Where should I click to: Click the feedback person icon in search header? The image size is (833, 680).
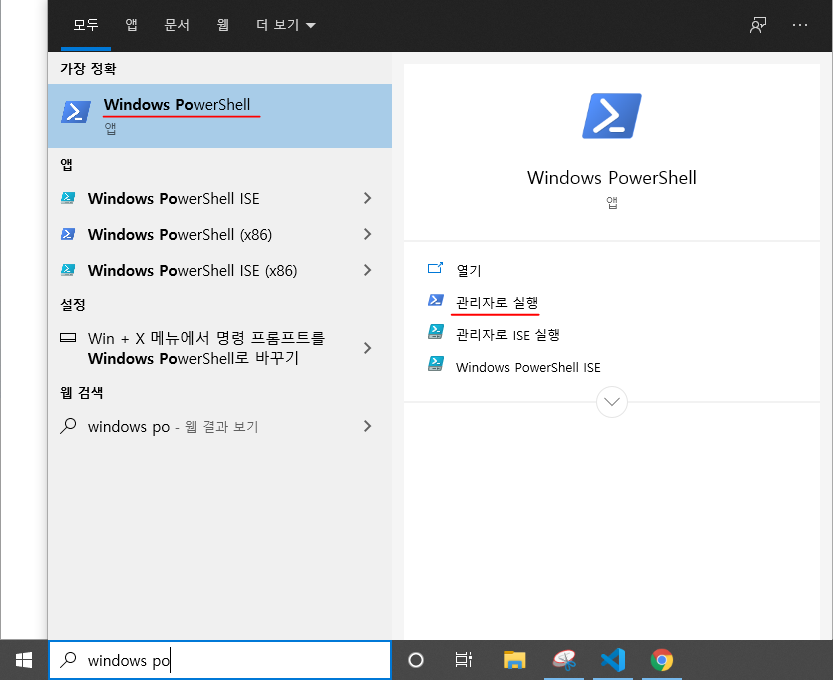758,25
